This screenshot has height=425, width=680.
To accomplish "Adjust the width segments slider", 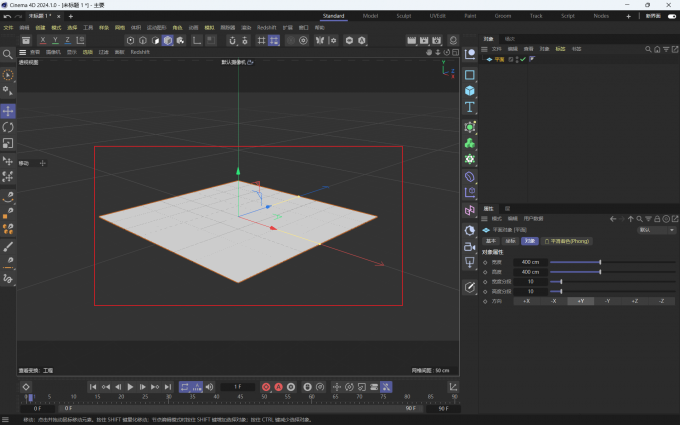I will 612,282.
